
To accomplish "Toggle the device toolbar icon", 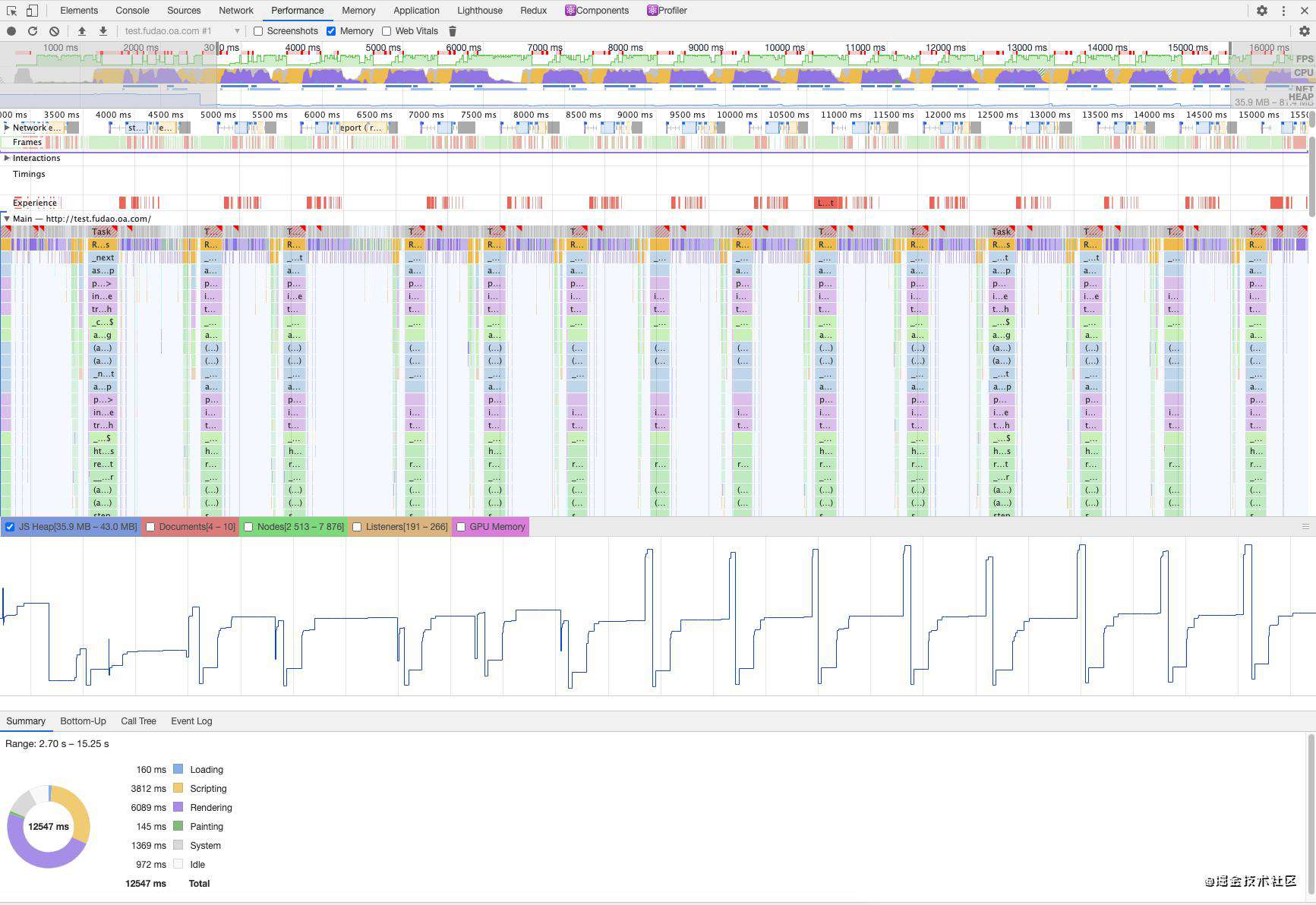I will coord(32,11).
